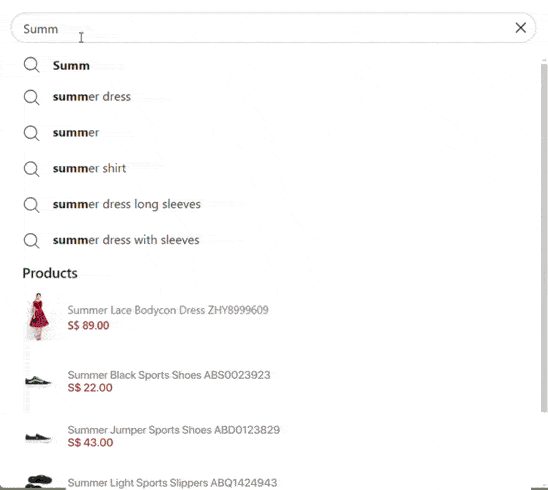Click the search icon beside 'Summ'
Image resolution: width=548 pixels, height=490 pixels.
(x=31, y=65)
